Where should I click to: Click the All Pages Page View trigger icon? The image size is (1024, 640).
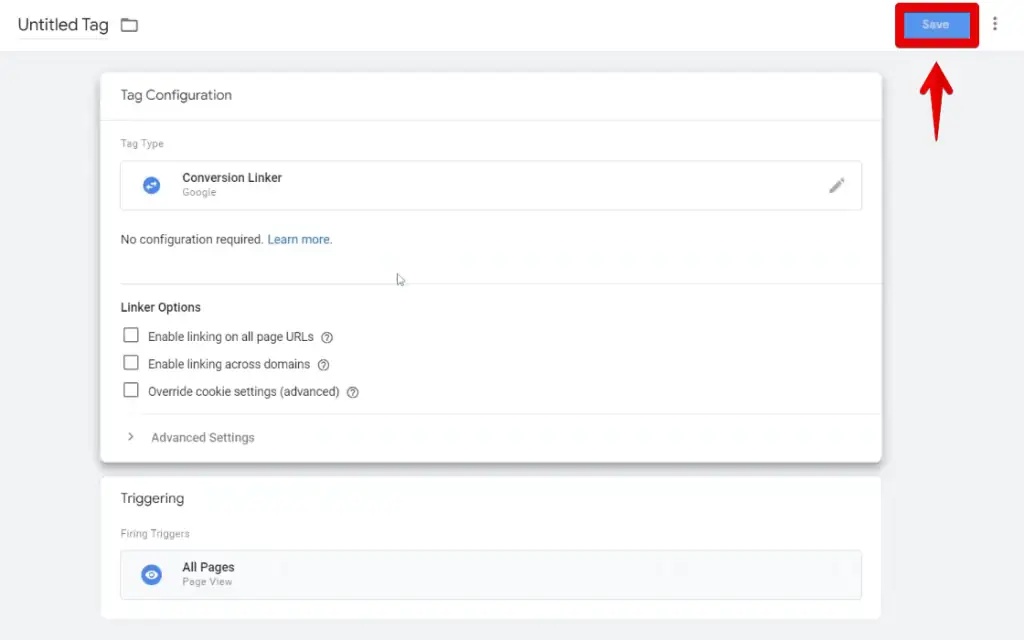151,574
